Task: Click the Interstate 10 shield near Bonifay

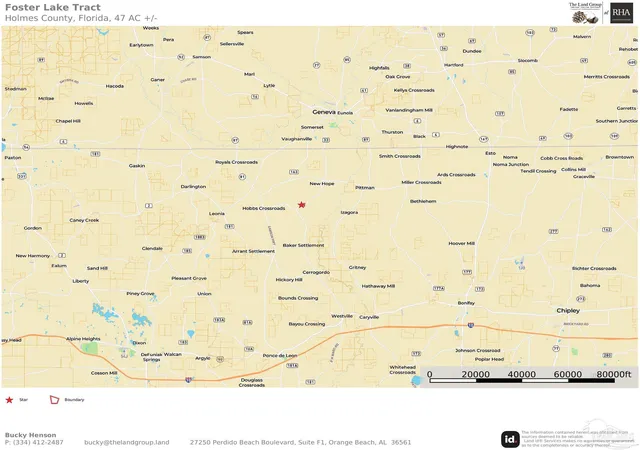Action: click(471, 325)
